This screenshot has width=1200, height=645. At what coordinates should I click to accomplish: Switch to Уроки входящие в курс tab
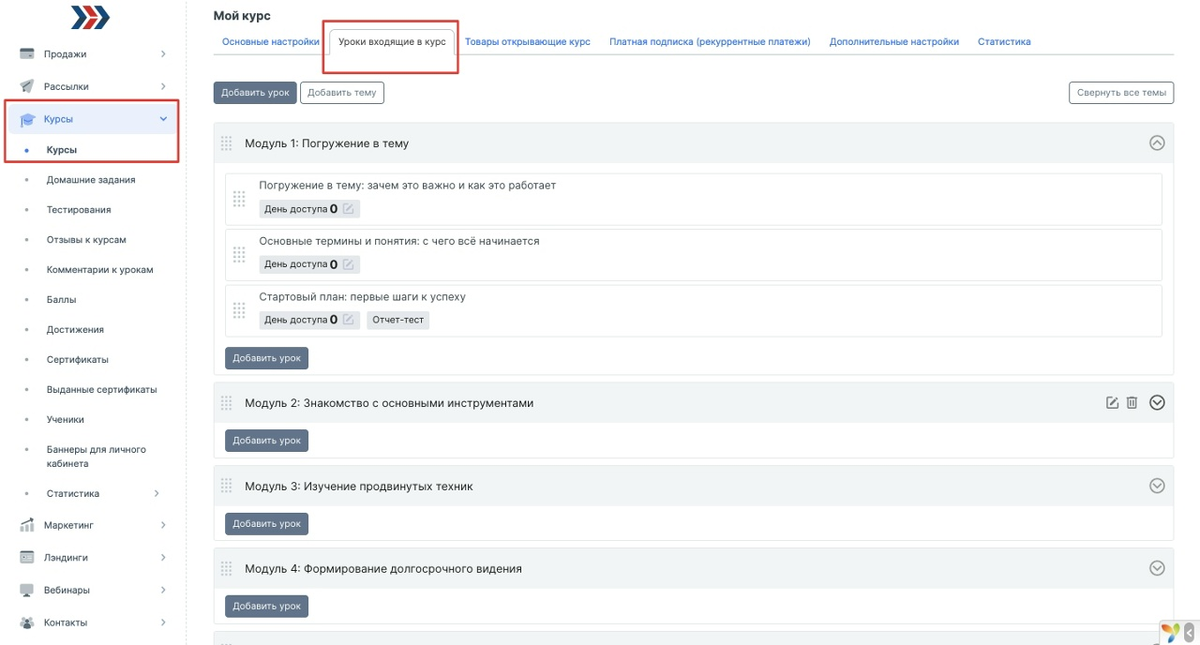tap(392, 42)
